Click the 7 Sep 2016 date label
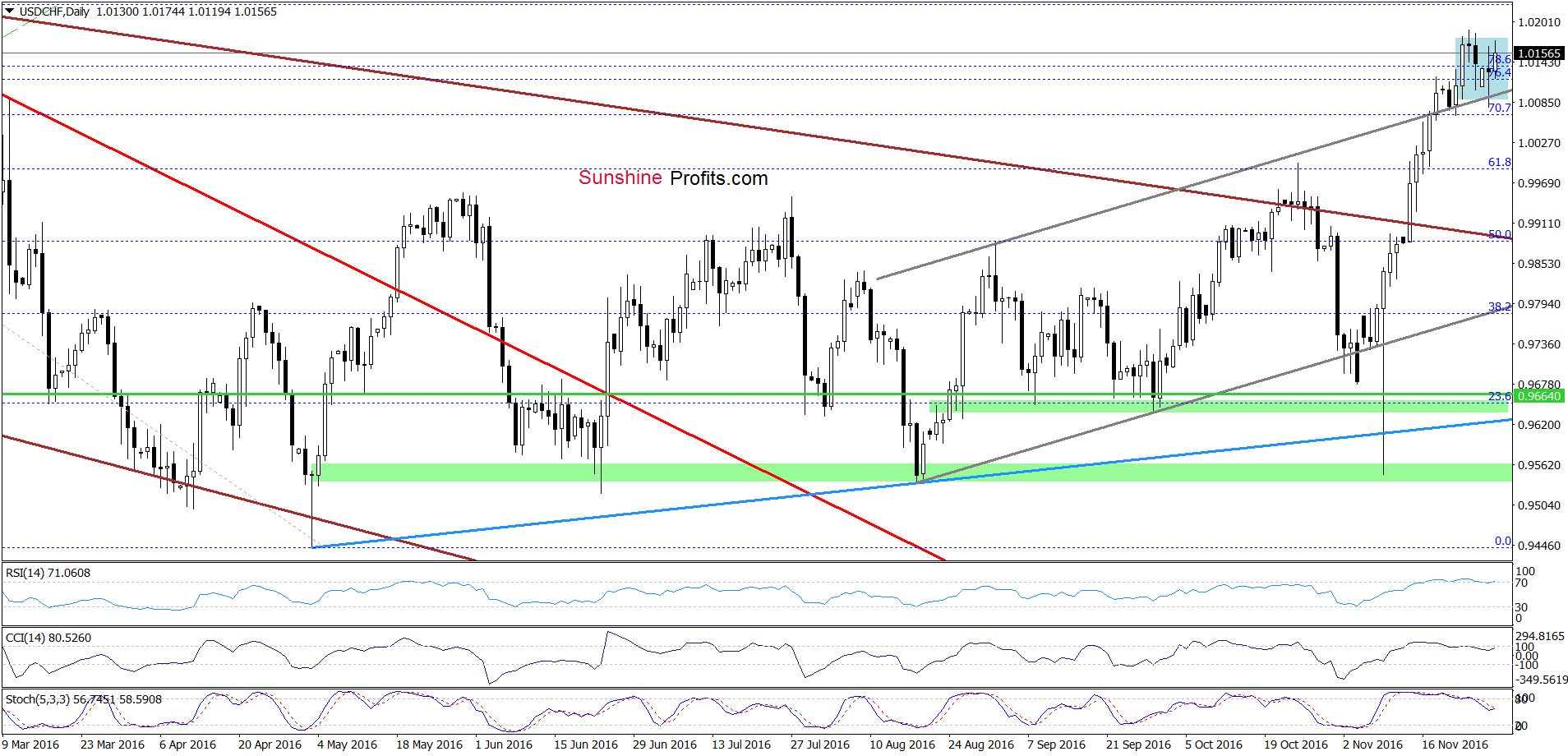The height and width of the screenshot is (756, 1568). click(x=1056, y=744)
